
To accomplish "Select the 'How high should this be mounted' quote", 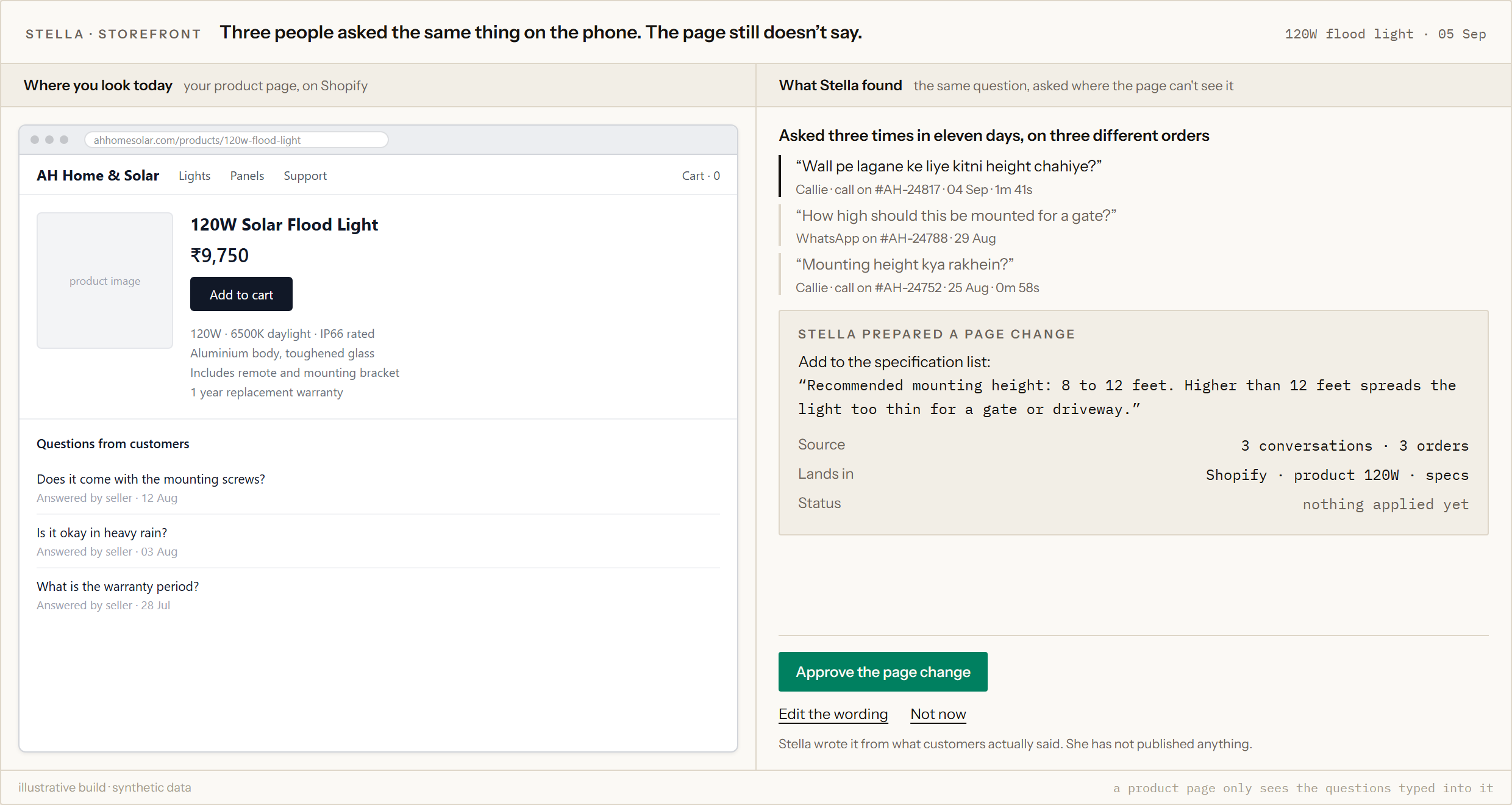I will [956, 215].
